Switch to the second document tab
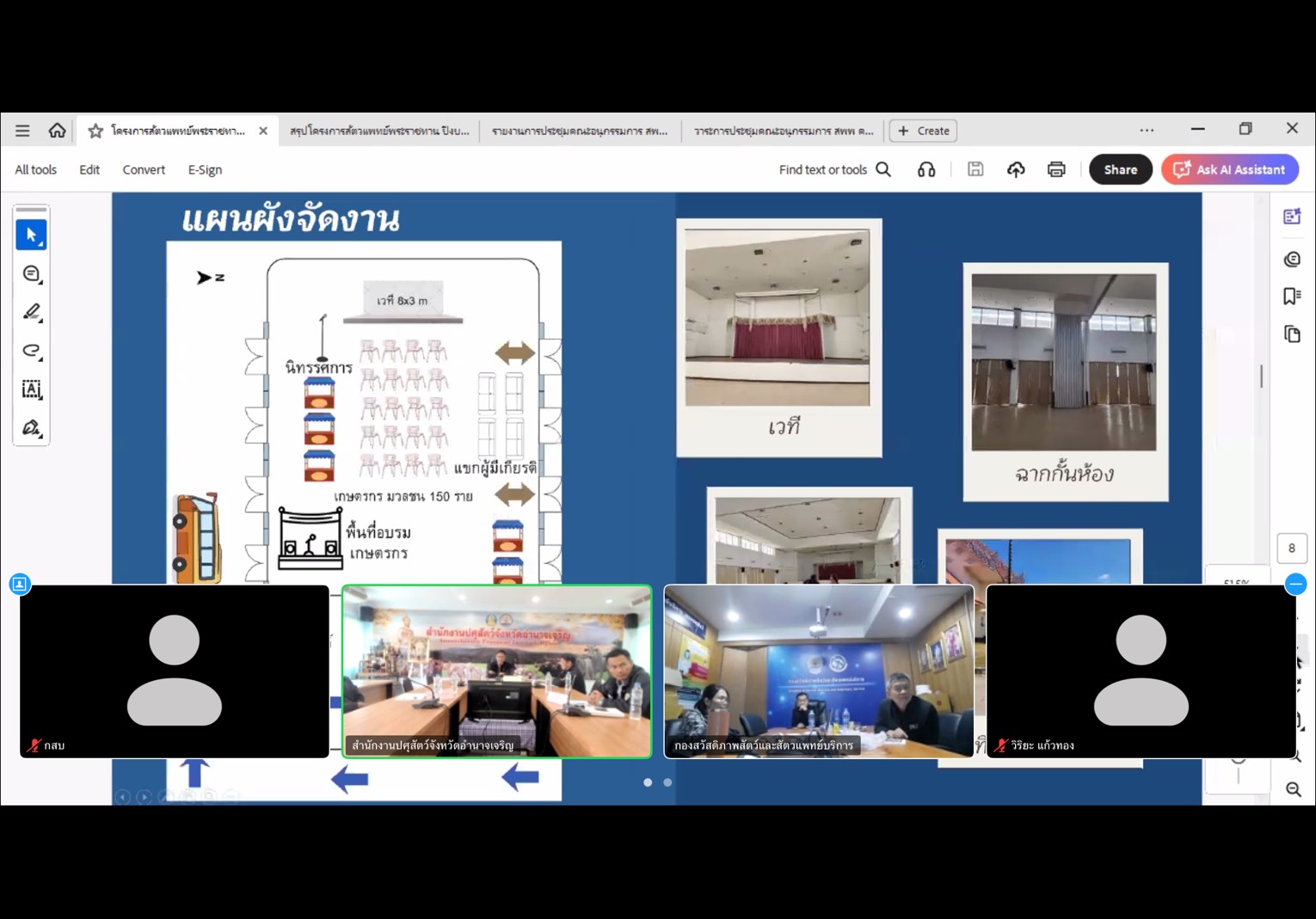The height and width of the screenshot is (919, 1316). (379, 131)
